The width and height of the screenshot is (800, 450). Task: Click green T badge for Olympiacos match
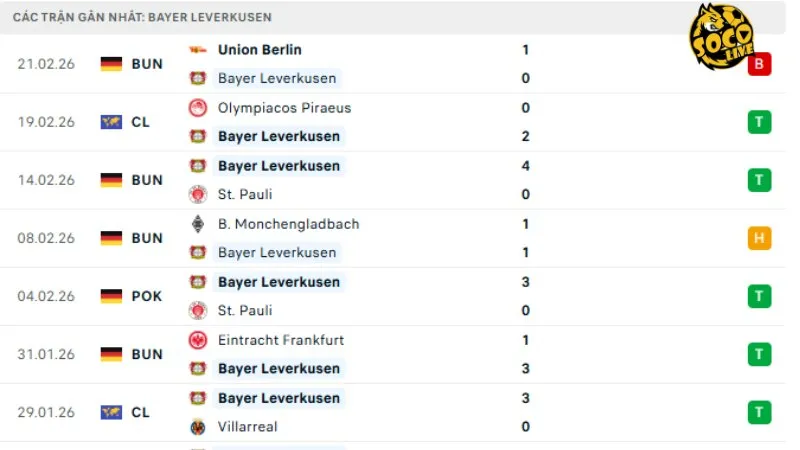click(759, 122)
